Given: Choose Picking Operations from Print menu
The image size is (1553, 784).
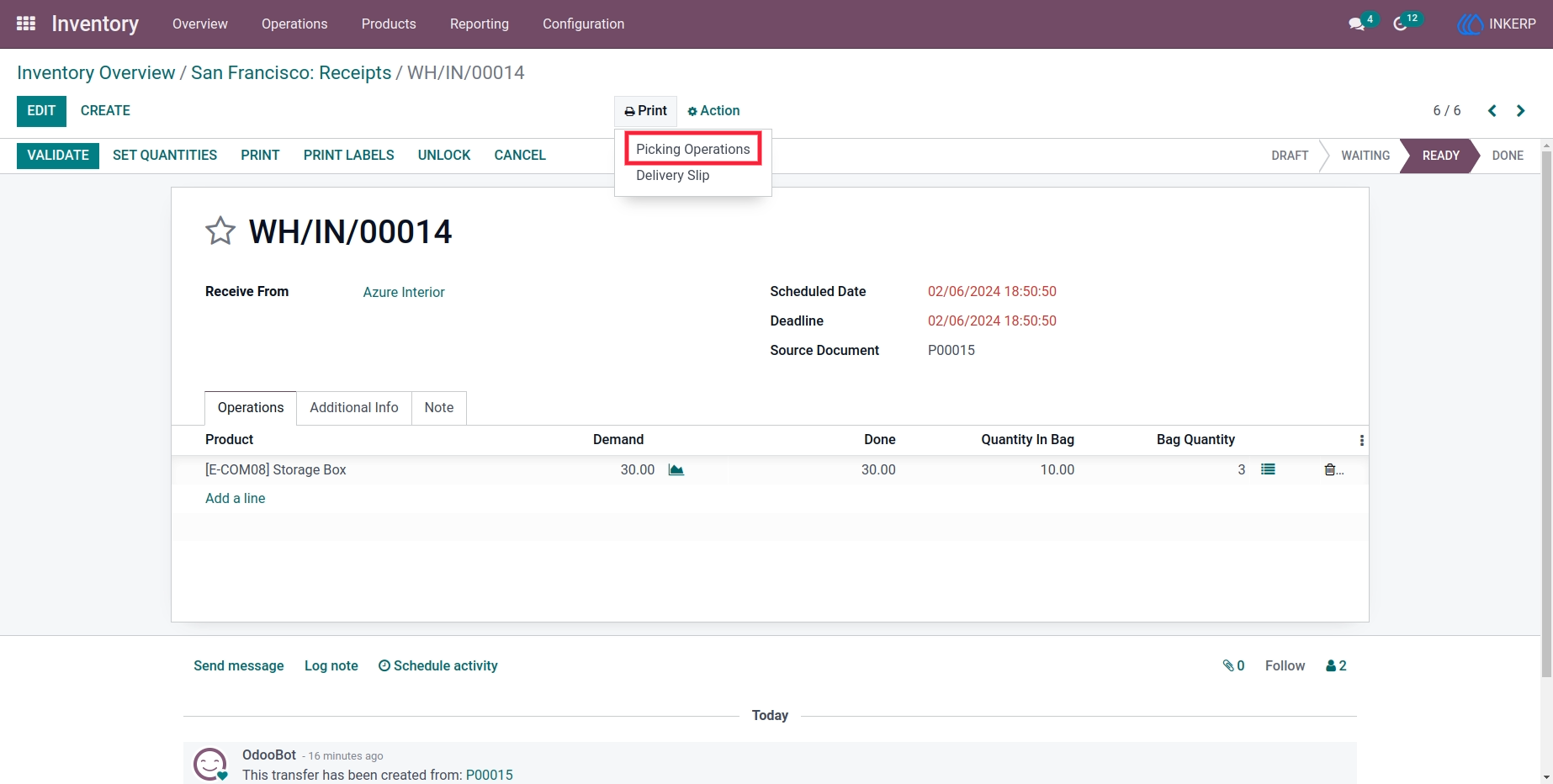Looking at the screenshot, I should coord(693,149).
